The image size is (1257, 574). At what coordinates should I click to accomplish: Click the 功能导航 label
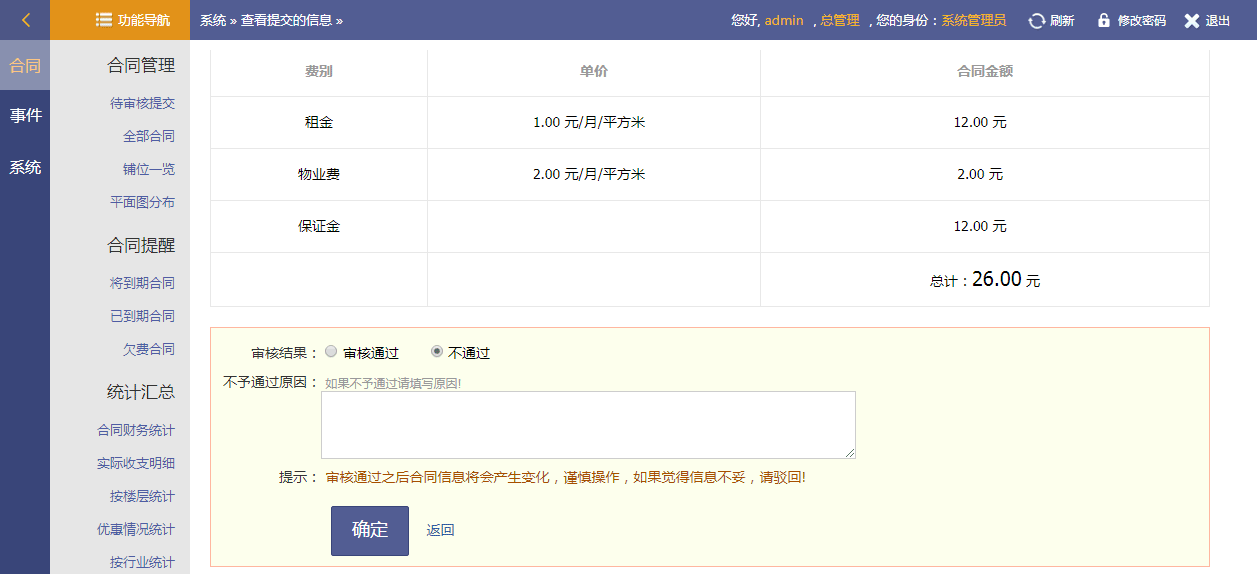[x=144, y=20]
